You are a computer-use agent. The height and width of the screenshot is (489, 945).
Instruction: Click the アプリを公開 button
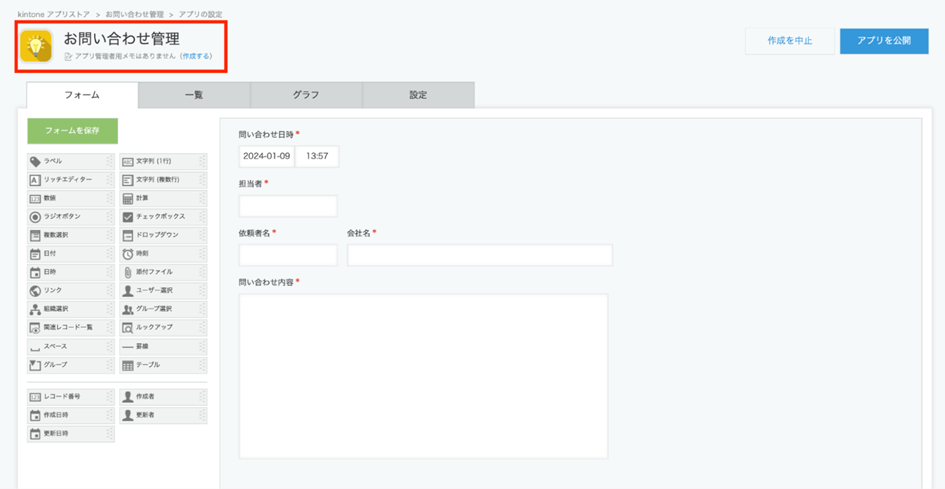point(883,41)
